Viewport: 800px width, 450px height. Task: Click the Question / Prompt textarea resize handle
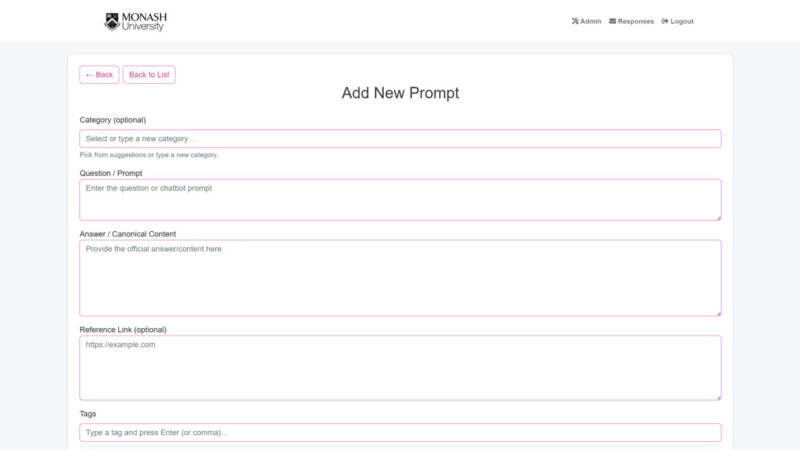[x=717, y=216]
